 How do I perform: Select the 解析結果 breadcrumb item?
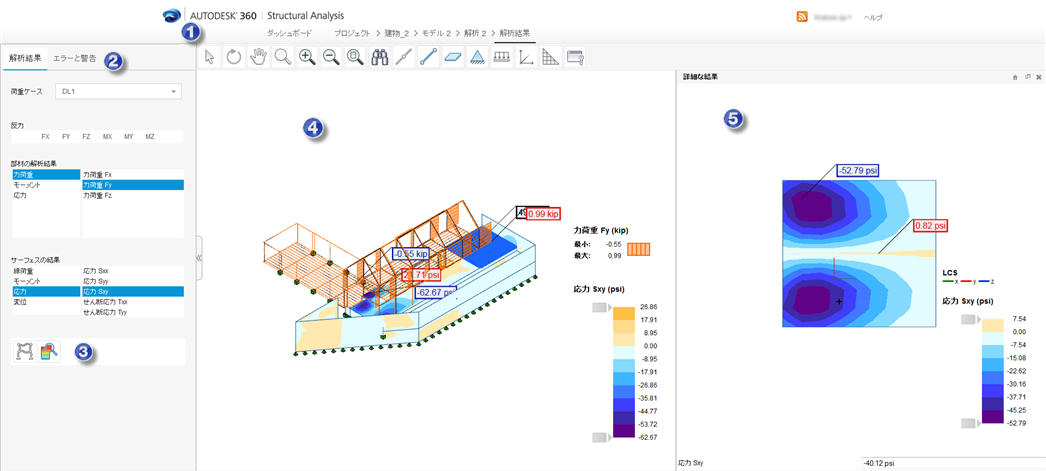(514, 33)
